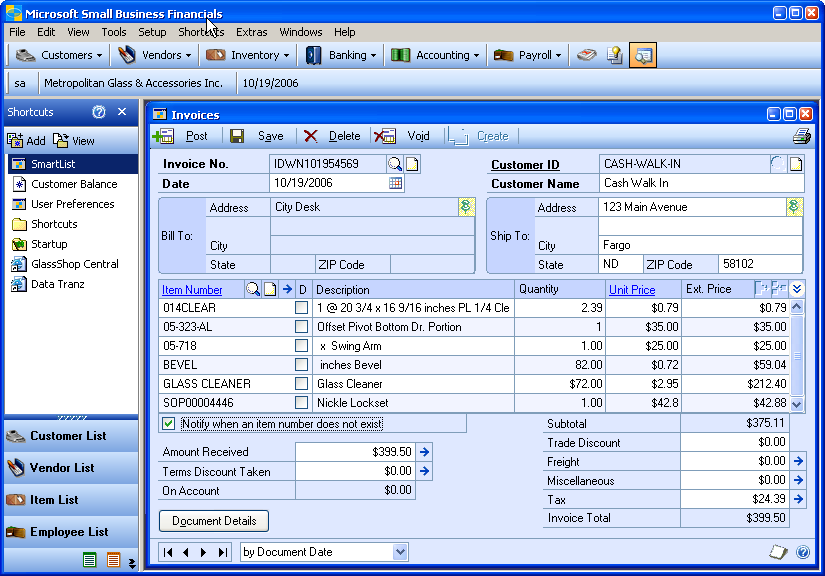The height and width of the screenshot is (576, 825).
Task: Expand more shortcut buttons chevron
Action: click(x=132, y=563)
